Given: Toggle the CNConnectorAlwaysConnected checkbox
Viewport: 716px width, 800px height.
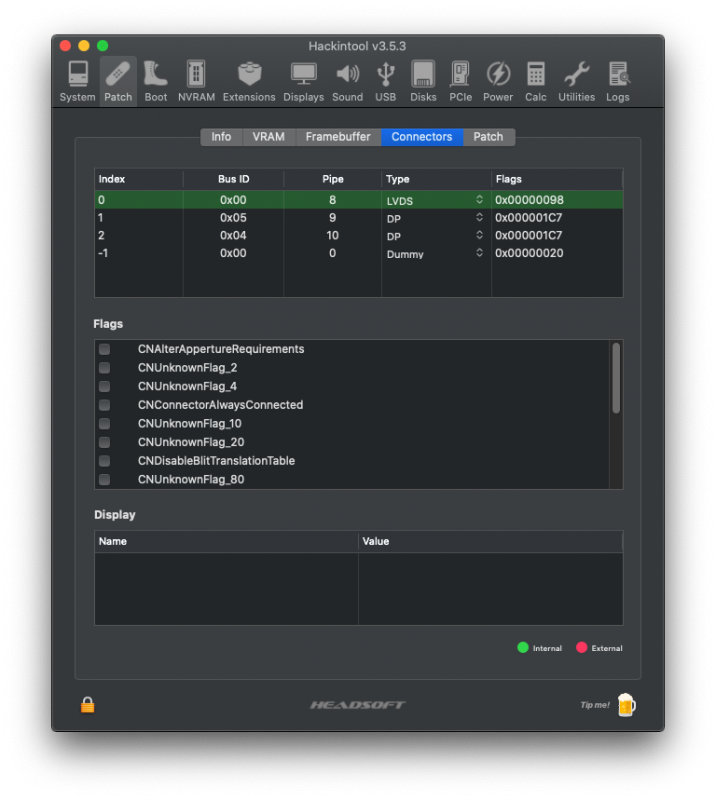Looking at the screenshot, I should pos(104,405).
